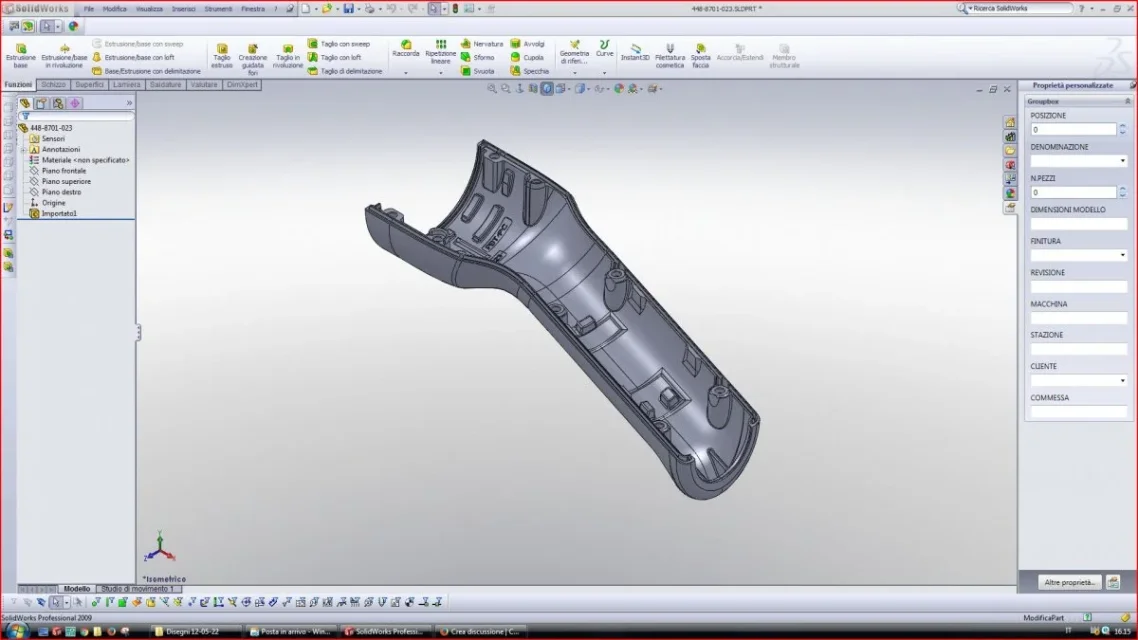Click the POSIZIONE stepper arrows

1122,129
